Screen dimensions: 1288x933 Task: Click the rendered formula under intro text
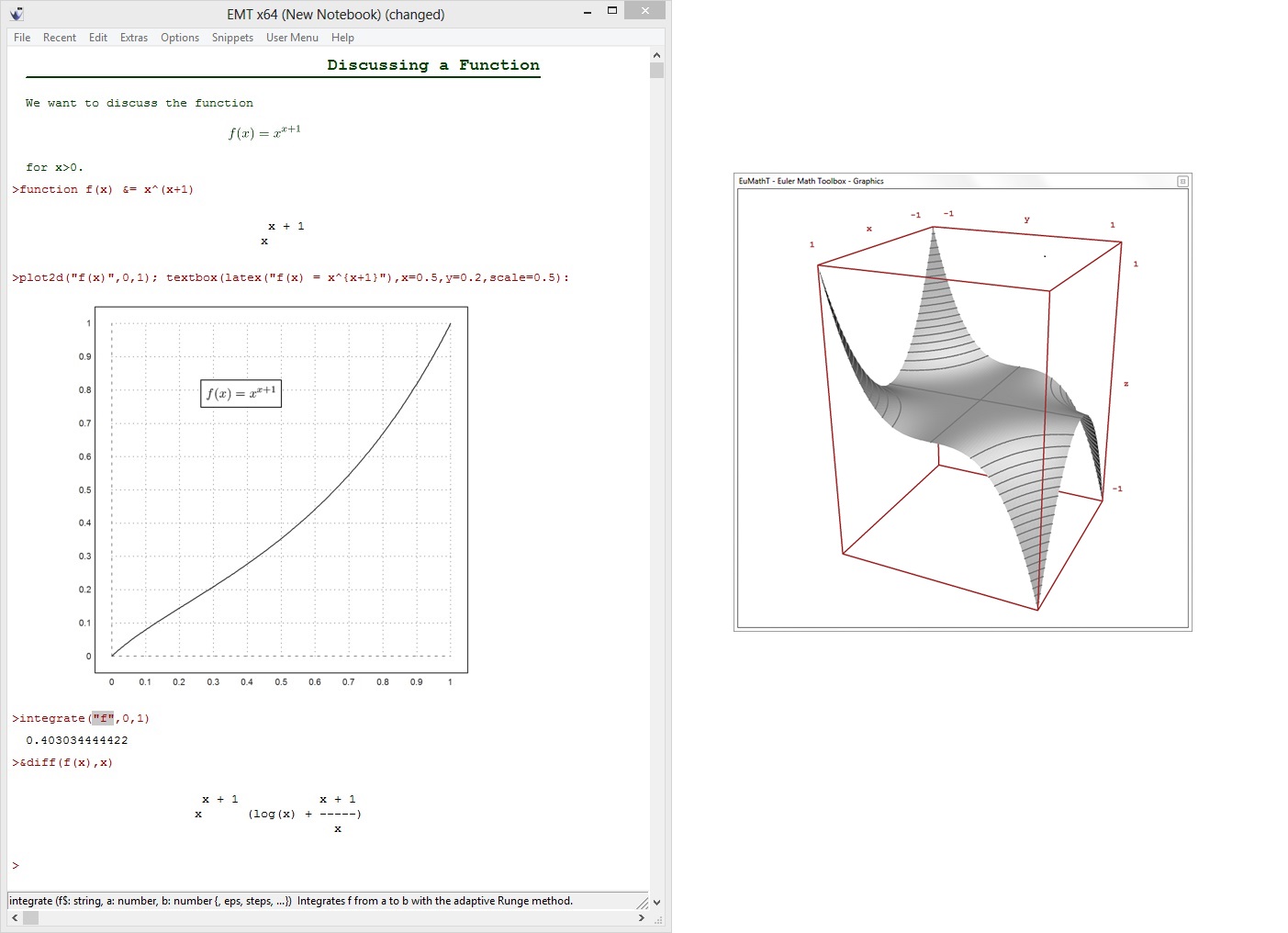point(264,131)
